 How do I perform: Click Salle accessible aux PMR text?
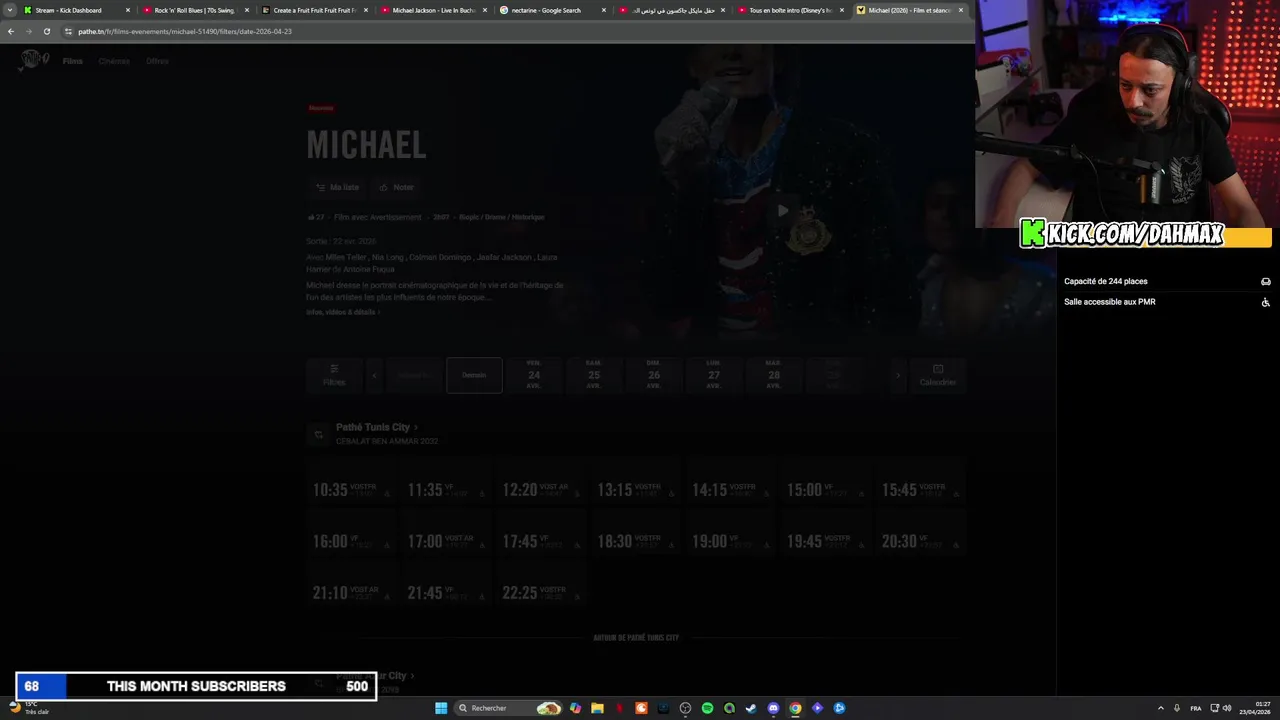1109,302
